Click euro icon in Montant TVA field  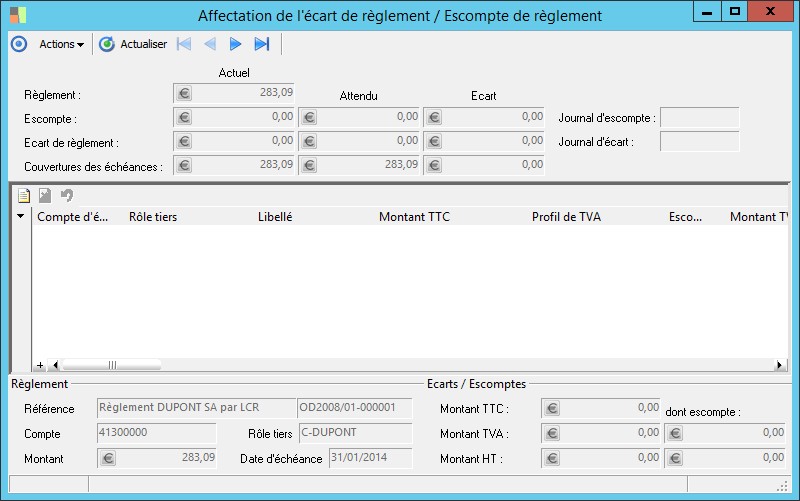point(552,433)
